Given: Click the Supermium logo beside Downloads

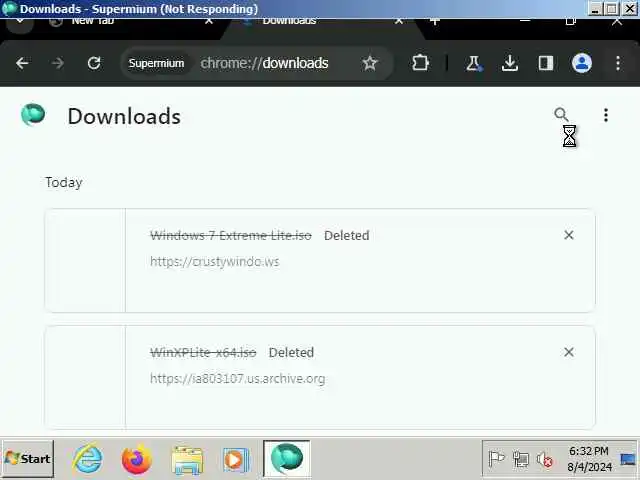Looking at the screenshot, I should point(33,114).
